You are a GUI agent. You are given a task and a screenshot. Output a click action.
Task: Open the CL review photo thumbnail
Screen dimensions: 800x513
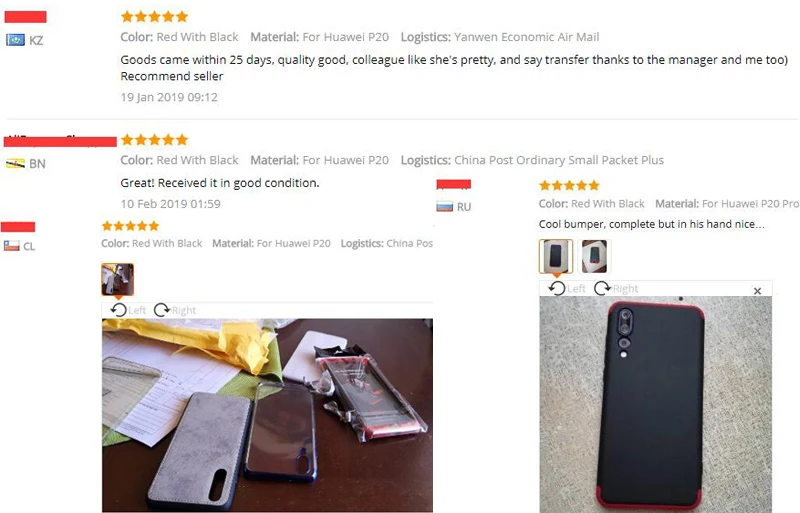click(117, 279)
